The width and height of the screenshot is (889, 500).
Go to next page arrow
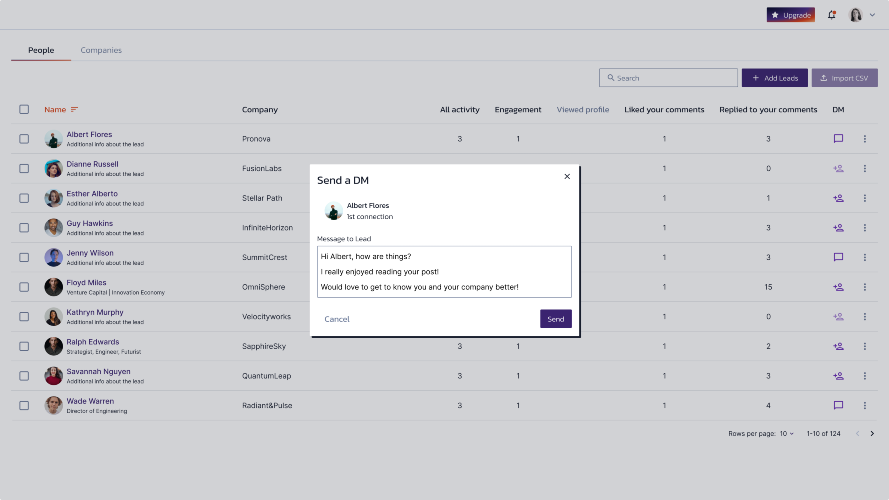coord(872,434)
